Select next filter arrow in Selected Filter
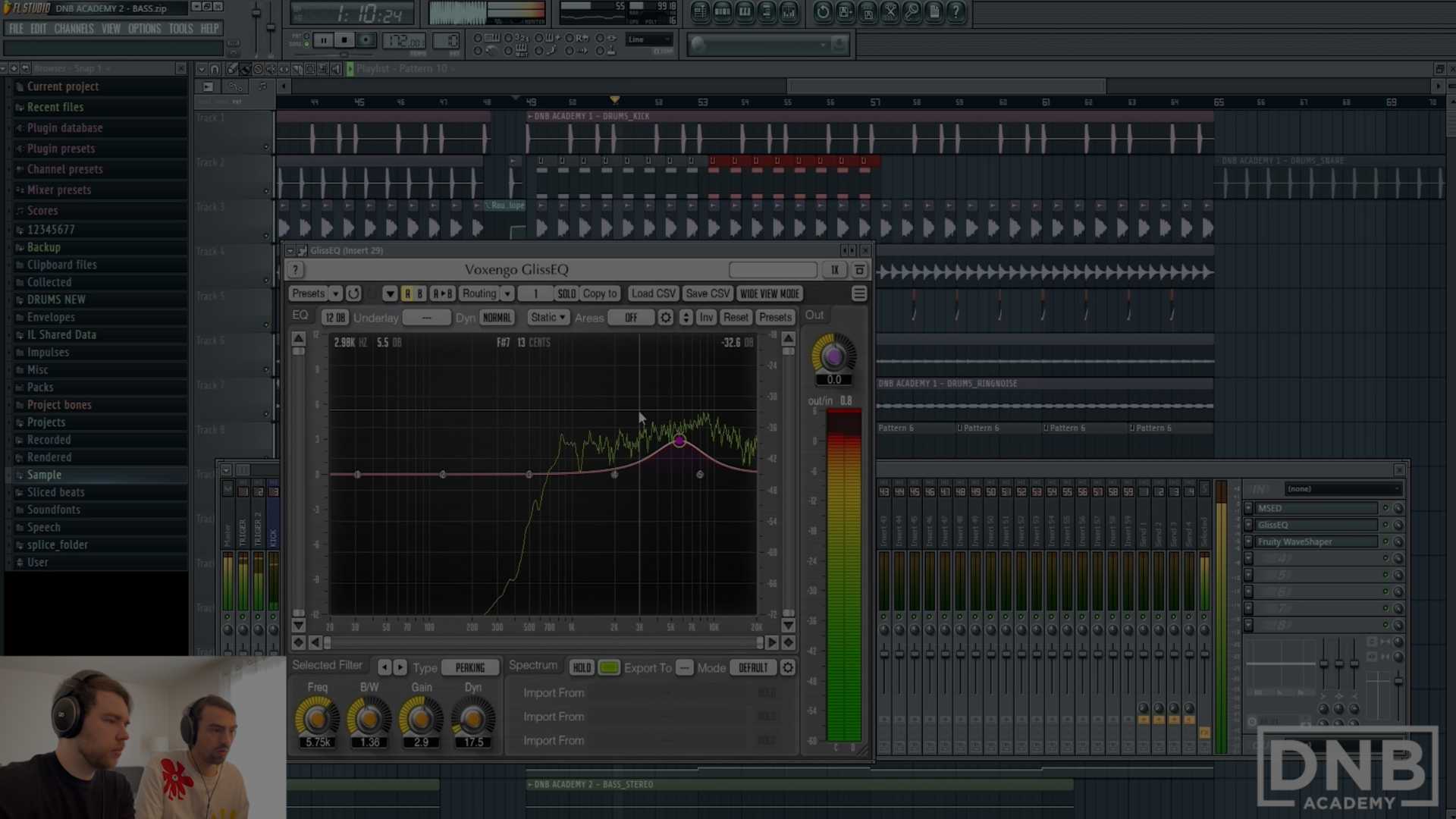The image size is (1456, 819). coord(400,667)
